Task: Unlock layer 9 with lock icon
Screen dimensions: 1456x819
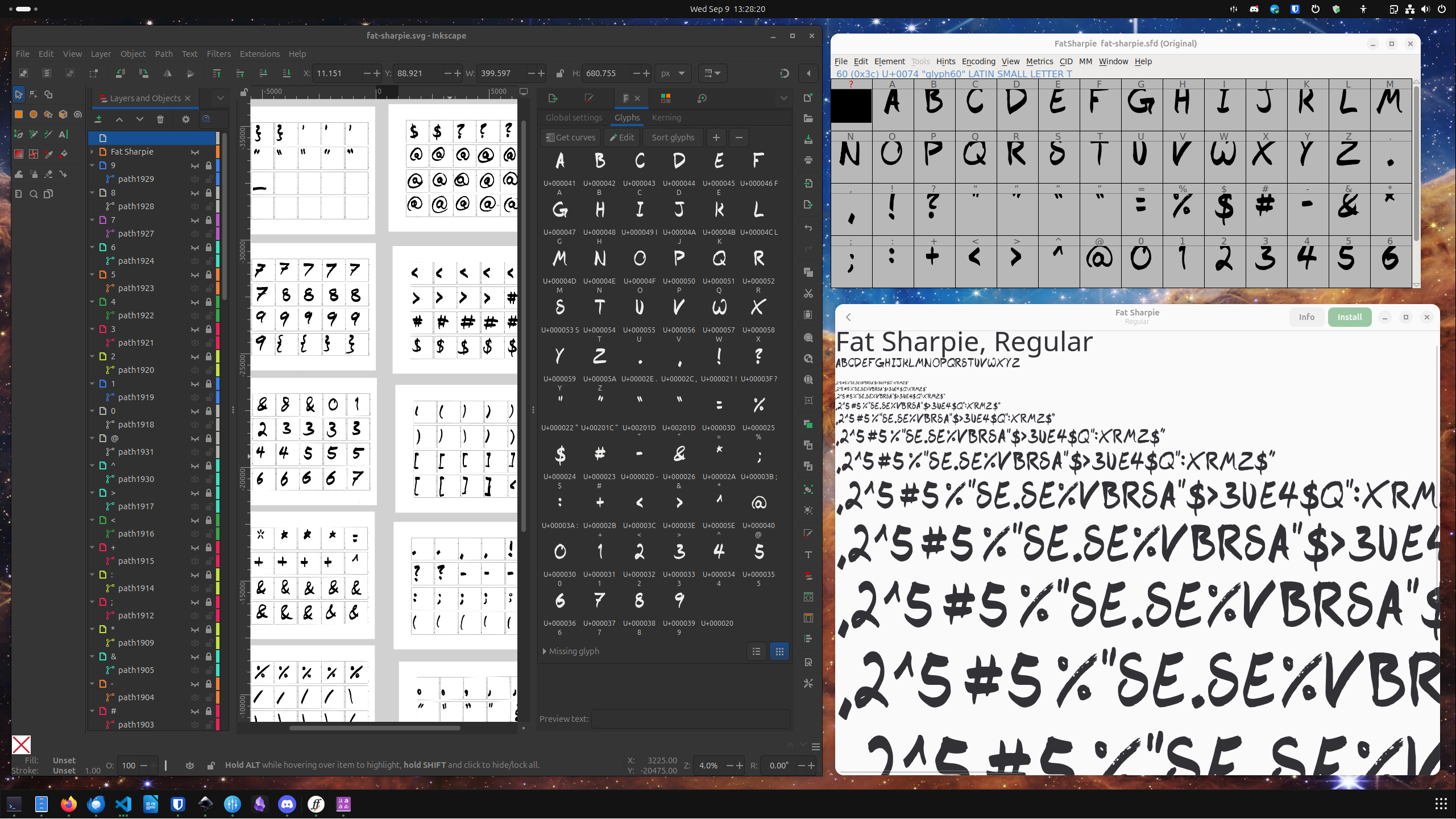Action: (209, 165)
